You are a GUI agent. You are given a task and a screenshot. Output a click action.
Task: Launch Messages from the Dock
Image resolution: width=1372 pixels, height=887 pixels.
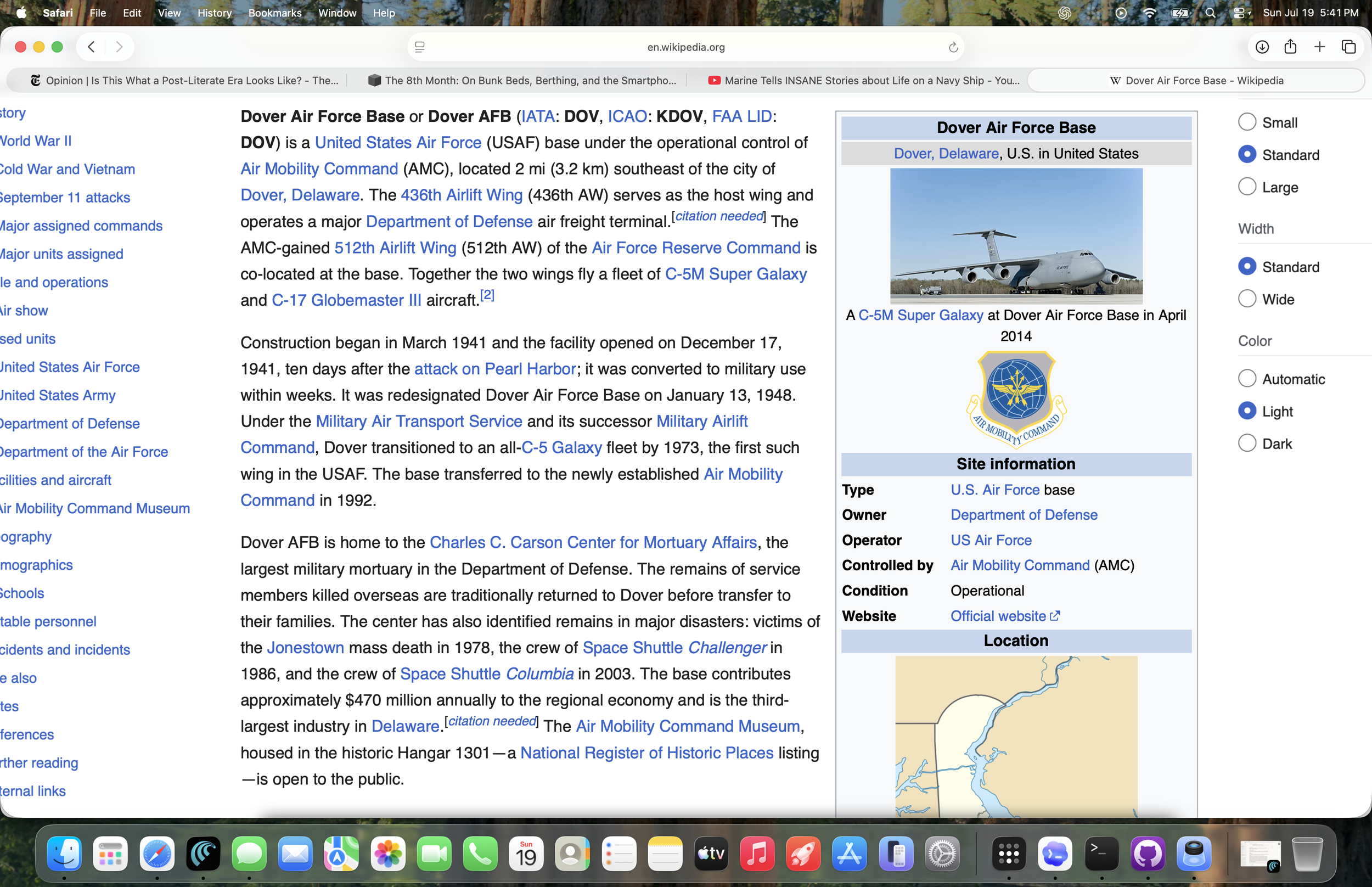249,853
